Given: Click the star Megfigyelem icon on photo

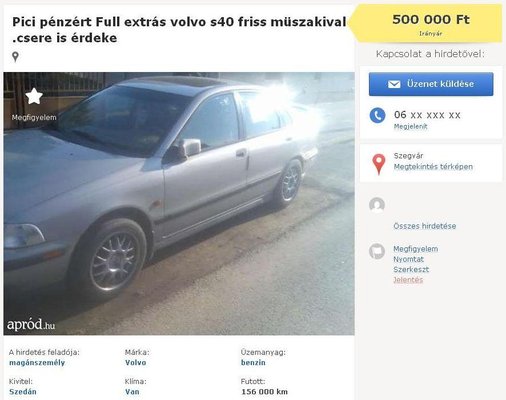Looking at the screenshot, I should (34, 96).
